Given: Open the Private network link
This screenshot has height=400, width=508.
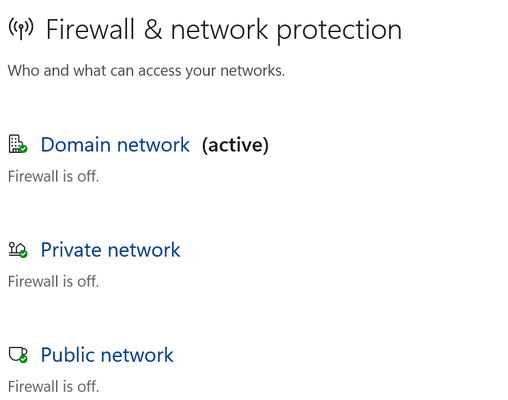Looking at the screenshot, I should point(110,250).
